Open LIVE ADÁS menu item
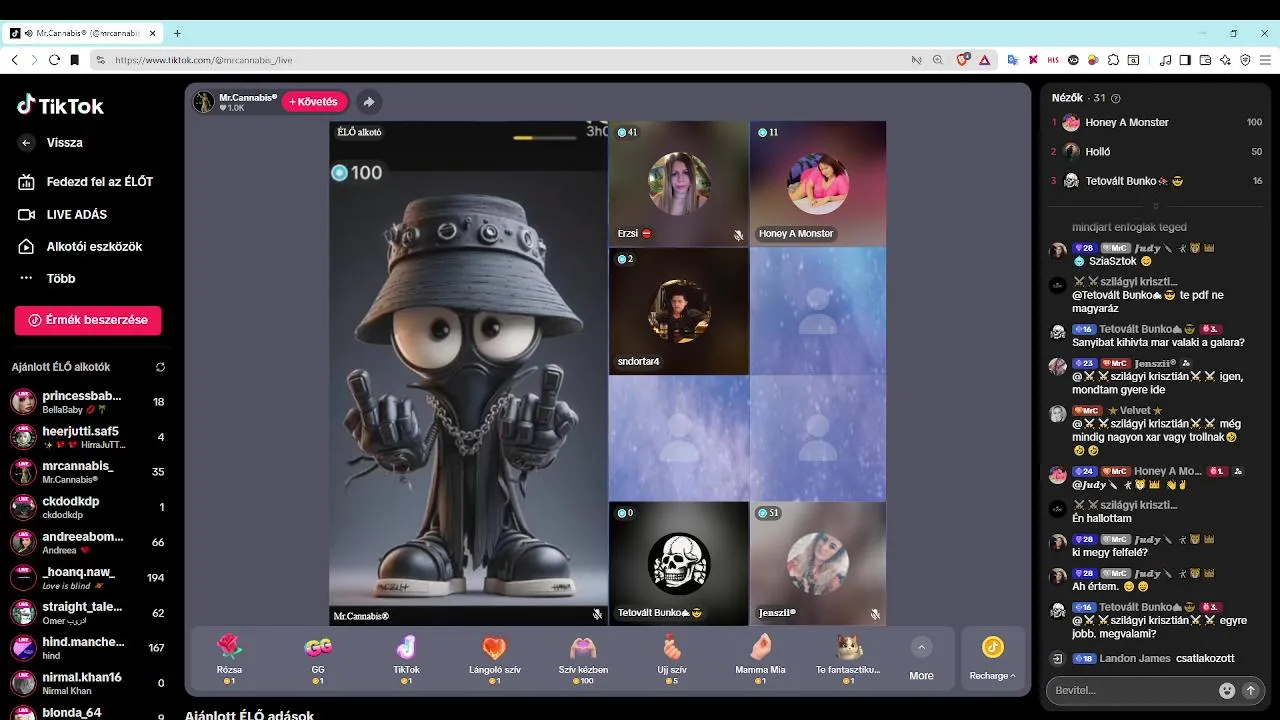This screenshot has width=1280, height=720. coord(64,214)
